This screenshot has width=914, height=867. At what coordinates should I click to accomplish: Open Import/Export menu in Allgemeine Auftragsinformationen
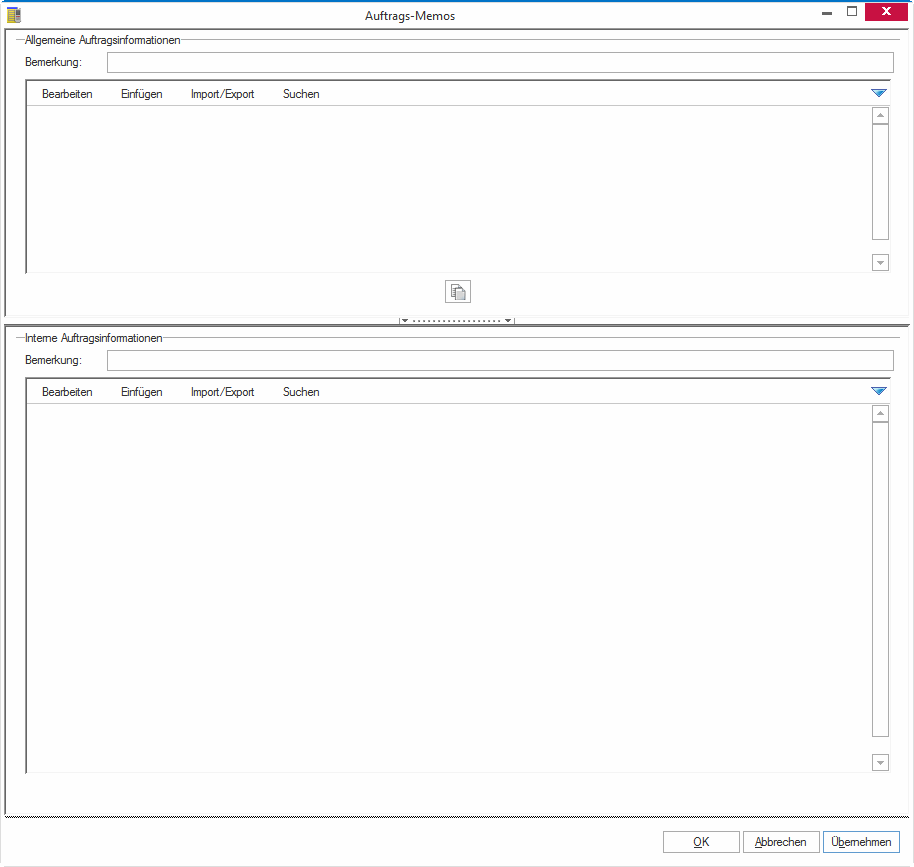(223, 94)
